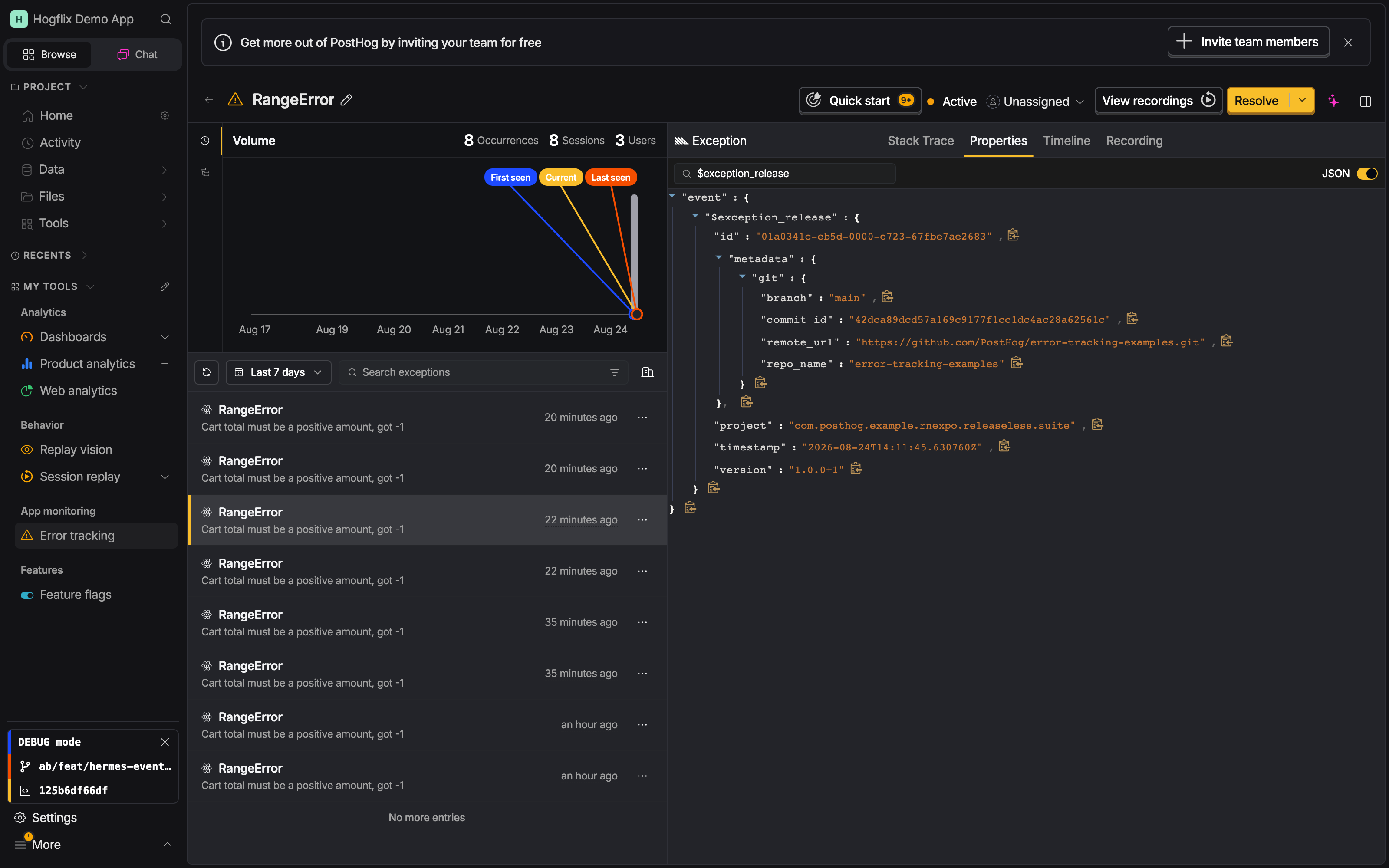Copy the timestamp value

pos(1004,446)
